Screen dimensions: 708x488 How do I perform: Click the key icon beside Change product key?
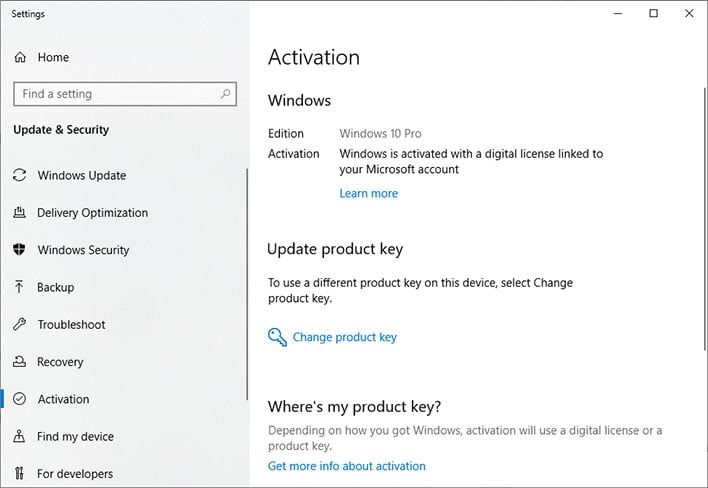(277, 337)
